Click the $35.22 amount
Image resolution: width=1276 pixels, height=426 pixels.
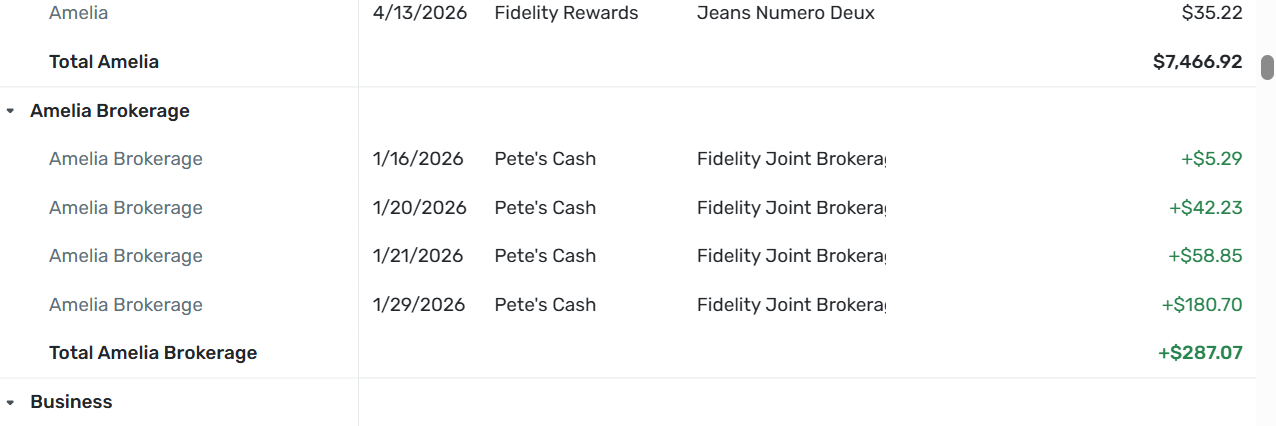point(1211,13)
